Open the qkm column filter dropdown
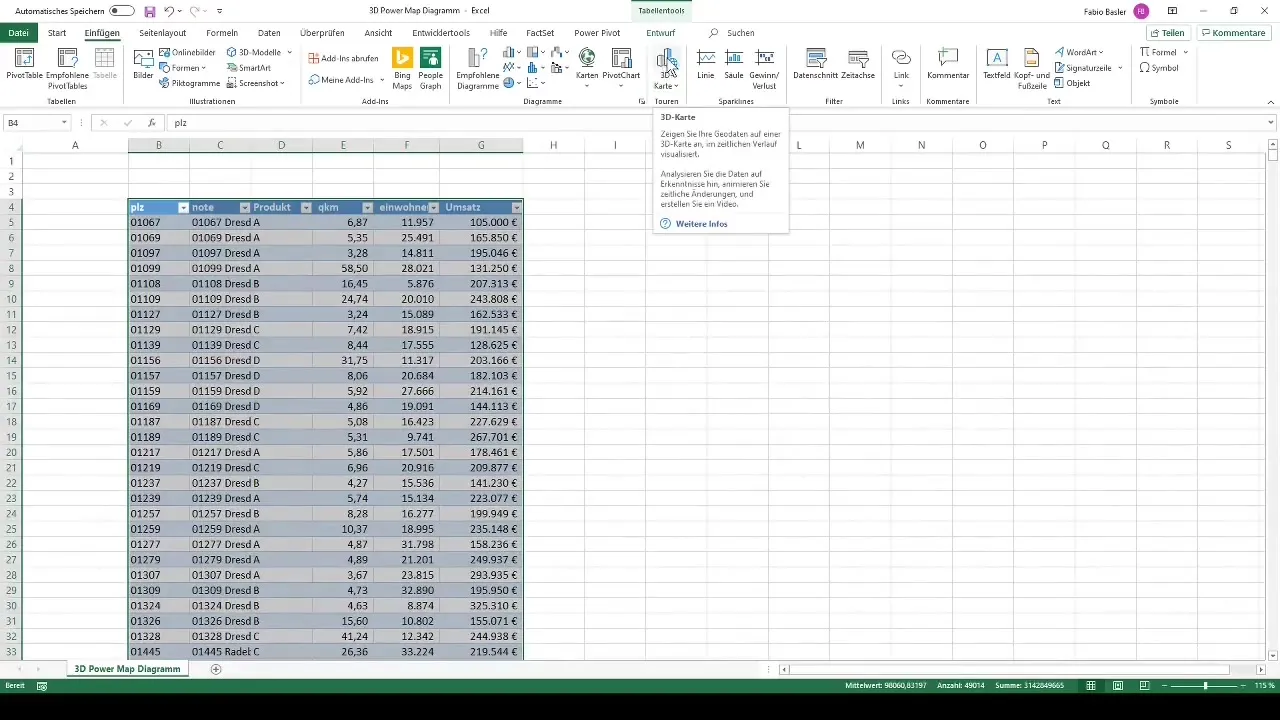The width and height of the screenshot is (1280, 720). point(367,207)
